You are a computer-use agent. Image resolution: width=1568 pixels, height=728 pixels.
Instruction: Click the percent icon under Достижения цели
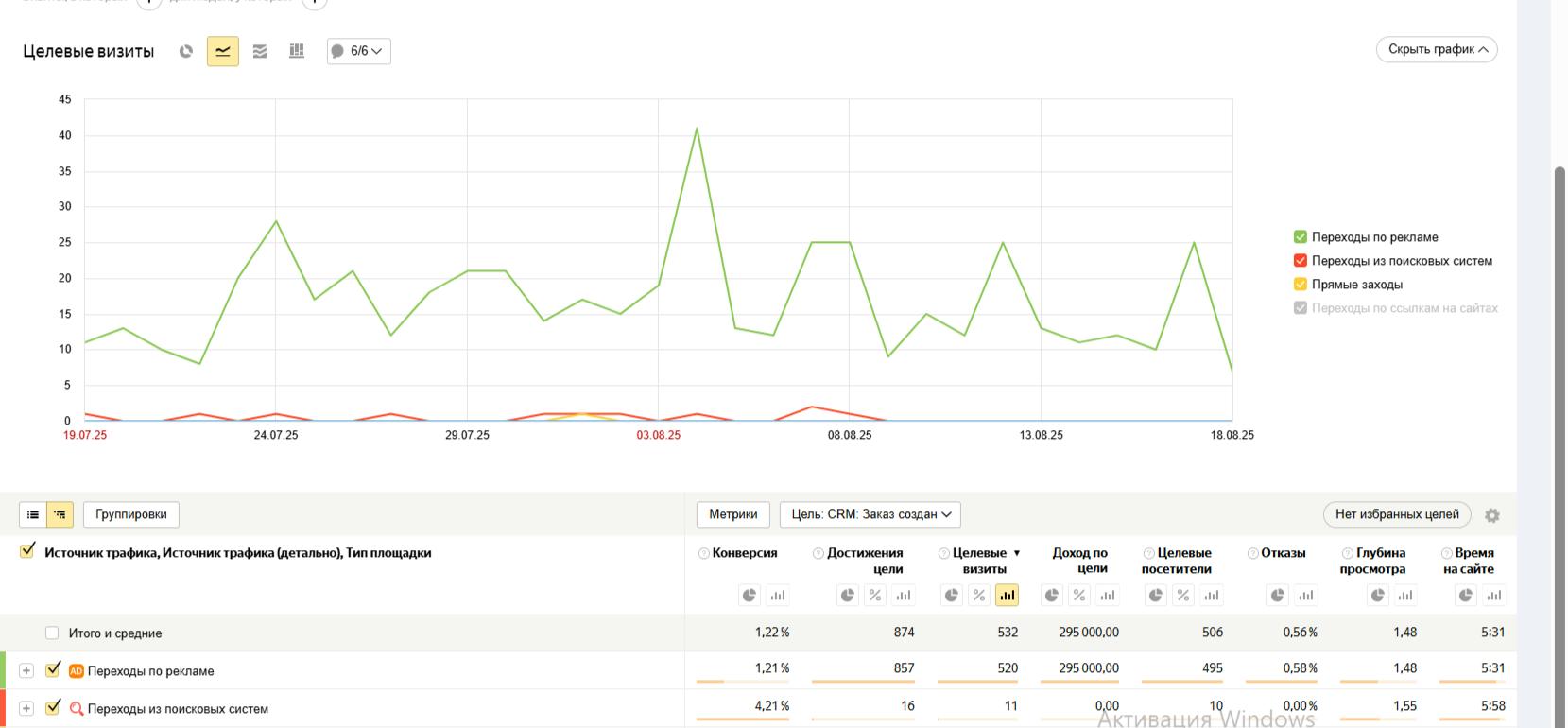pos(875,595)
